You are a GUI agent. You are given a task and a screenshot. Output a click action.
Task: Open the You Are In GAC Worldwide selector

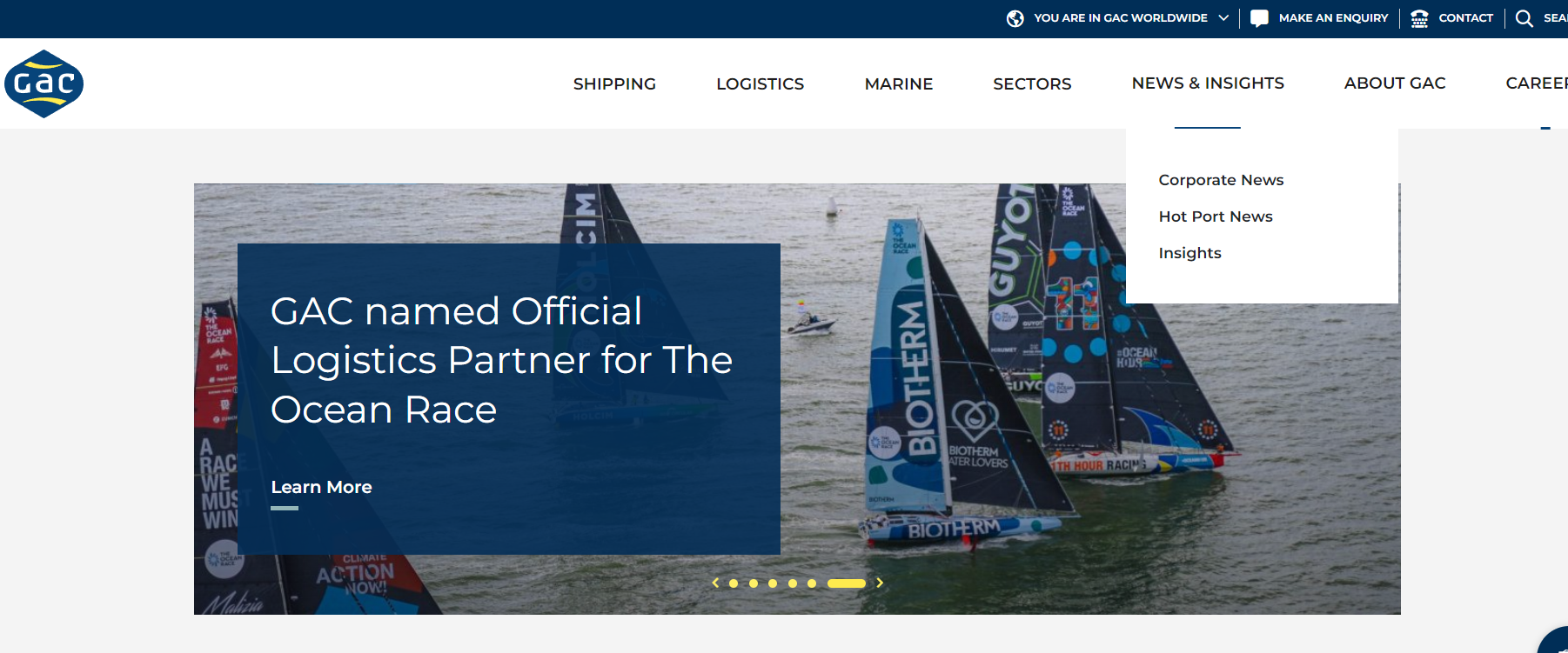click(1120, 18)
